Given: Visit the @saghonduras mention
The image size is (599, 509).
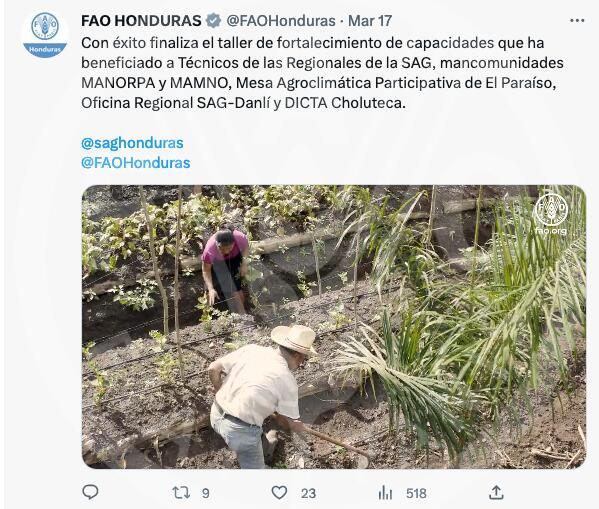Looking at the screenshot, I should [132, 143].
